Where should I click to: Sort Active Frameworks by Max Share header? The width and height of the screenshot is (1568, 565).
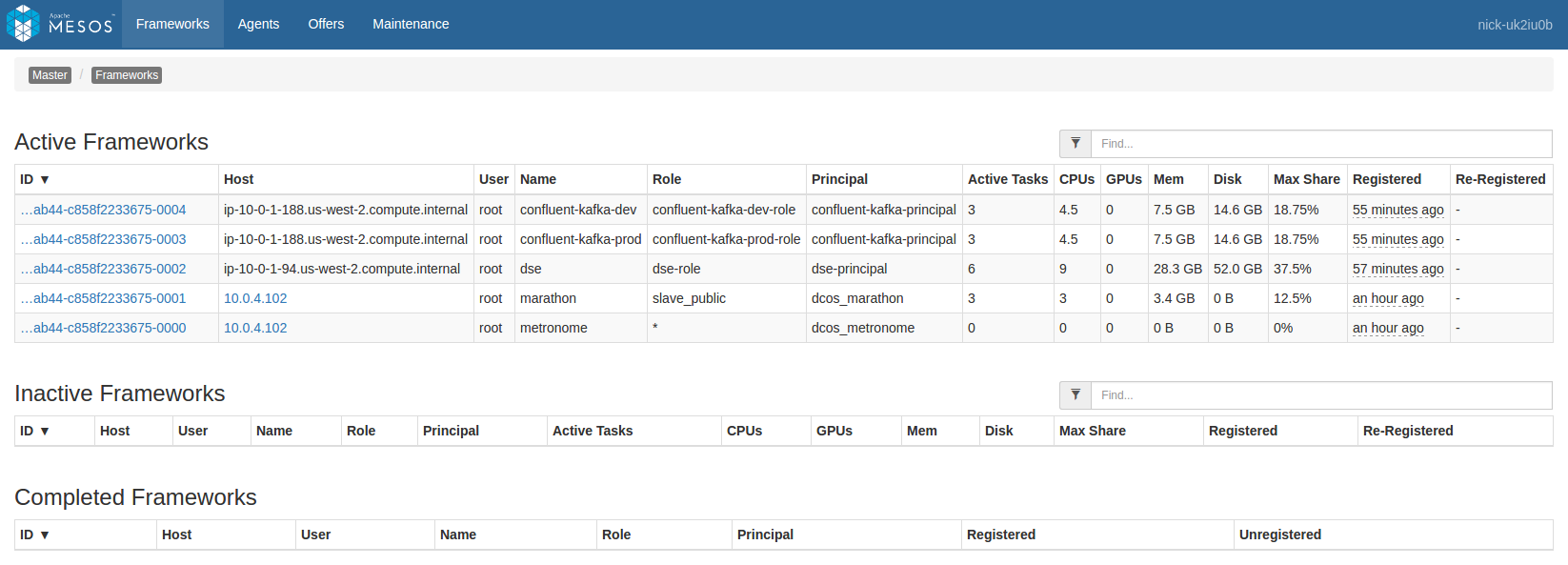(1306, 179)
